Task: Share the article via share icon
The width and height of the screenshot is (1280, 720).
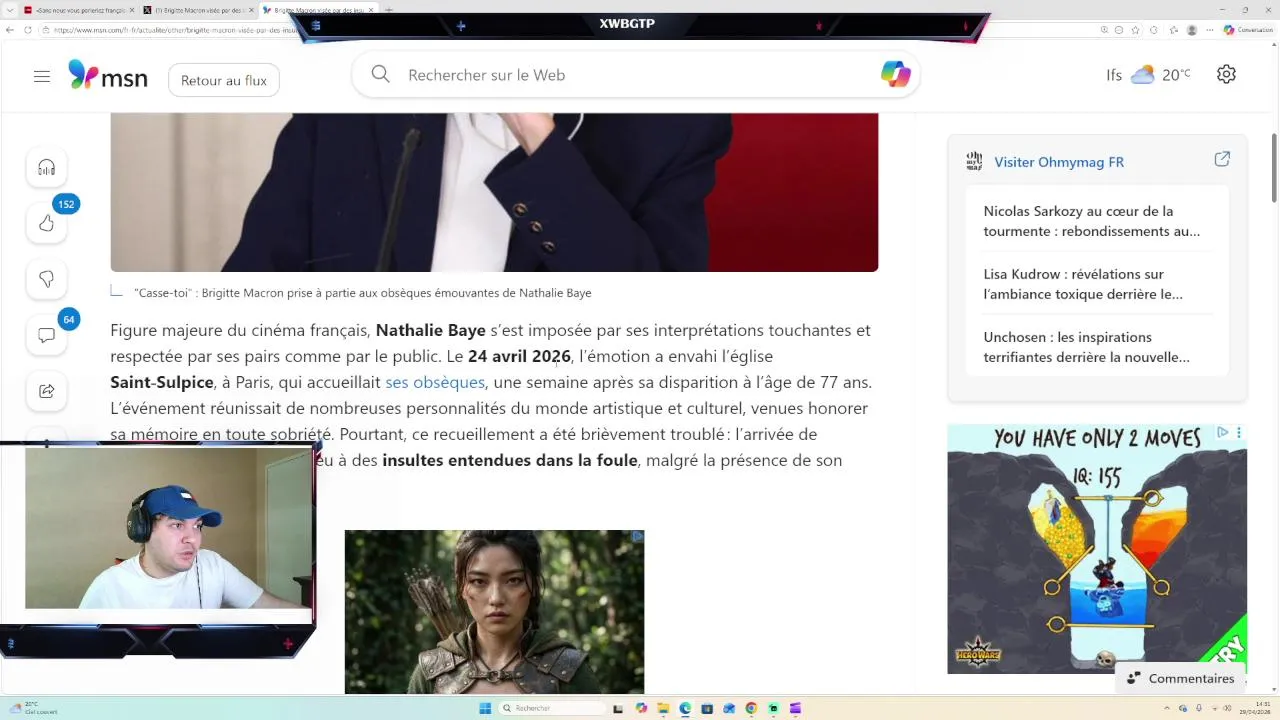Action: click(x=46, y=391)
